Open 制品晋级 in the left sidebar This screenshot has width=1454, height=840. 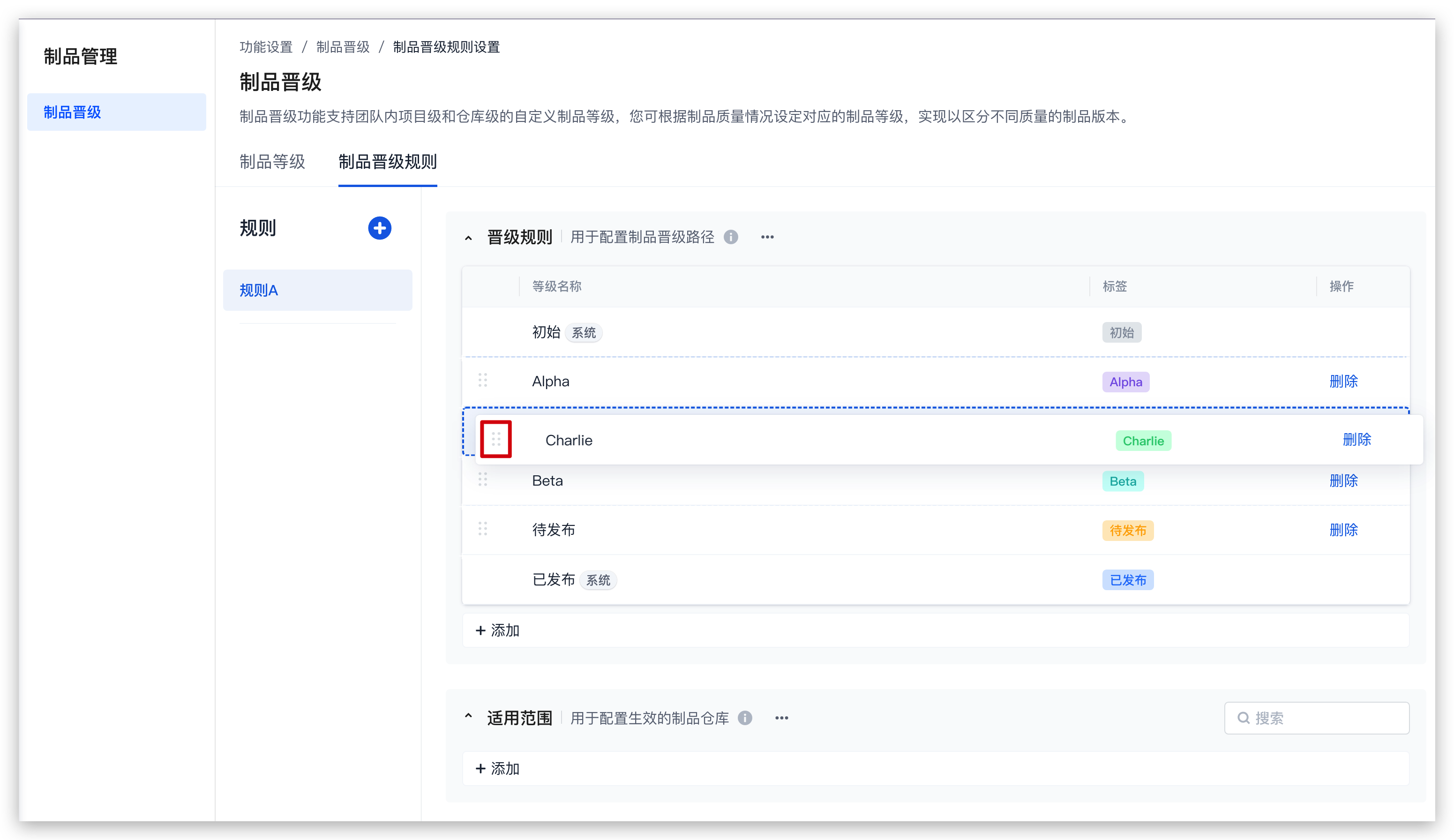tap(117, 112)
